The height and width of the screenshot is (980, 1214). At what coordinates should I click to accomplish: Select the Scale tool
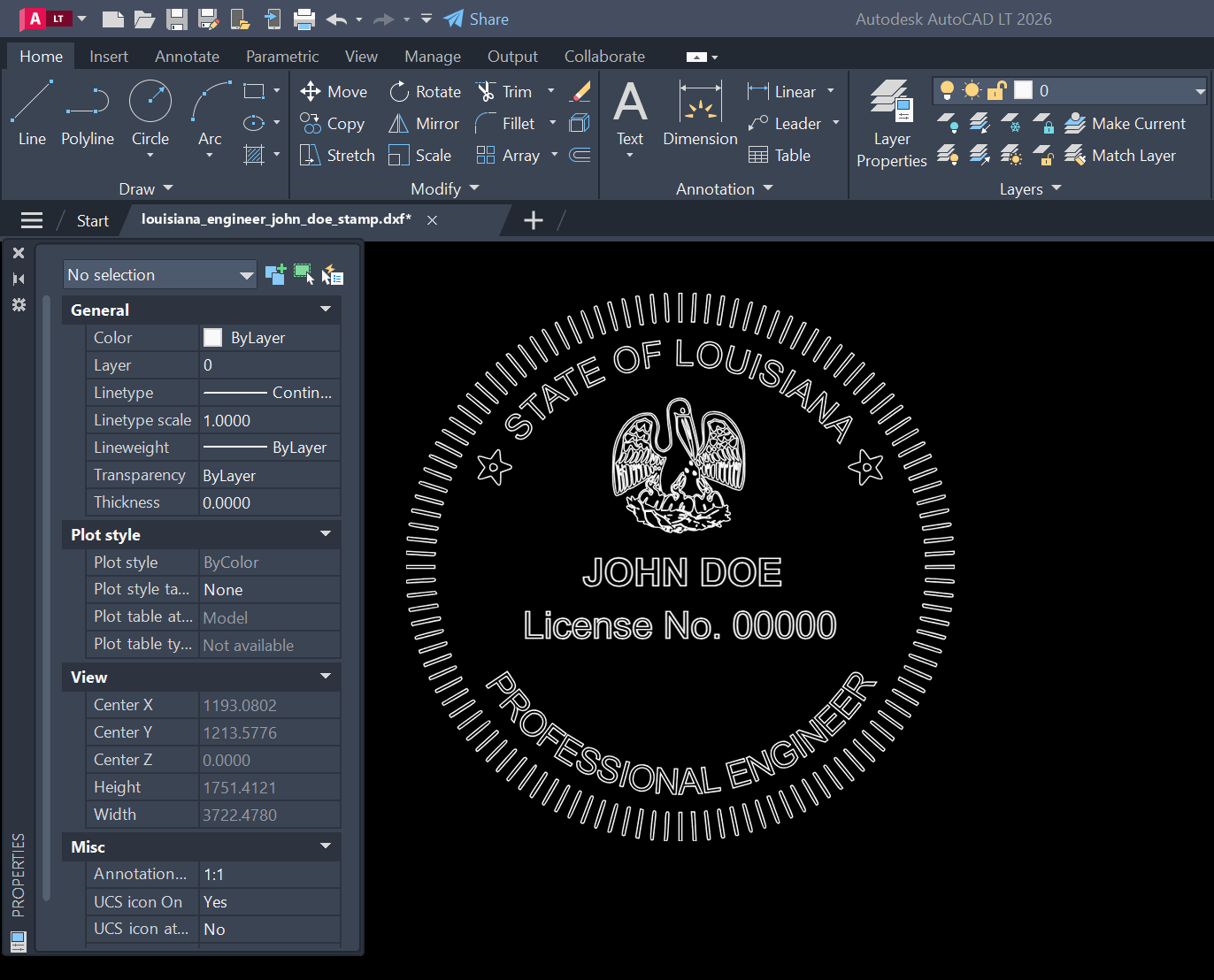coord(420,156)
